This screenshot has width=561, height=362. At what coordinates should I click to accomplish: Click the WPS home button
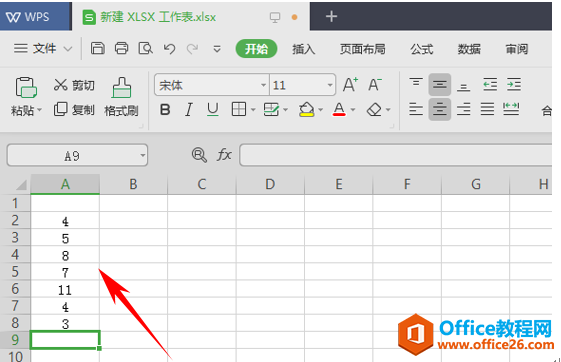point(35,16)
